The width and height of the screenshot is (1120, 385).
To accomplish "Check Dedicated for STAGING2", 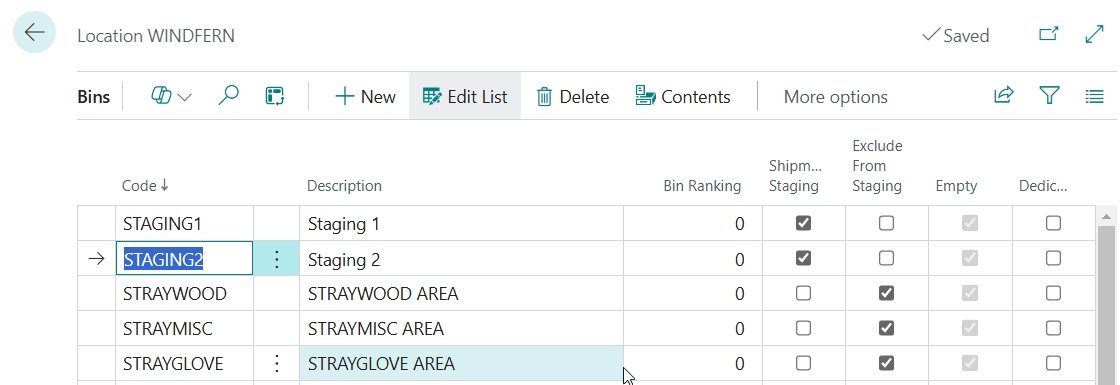I will [x=1053, y=258].
